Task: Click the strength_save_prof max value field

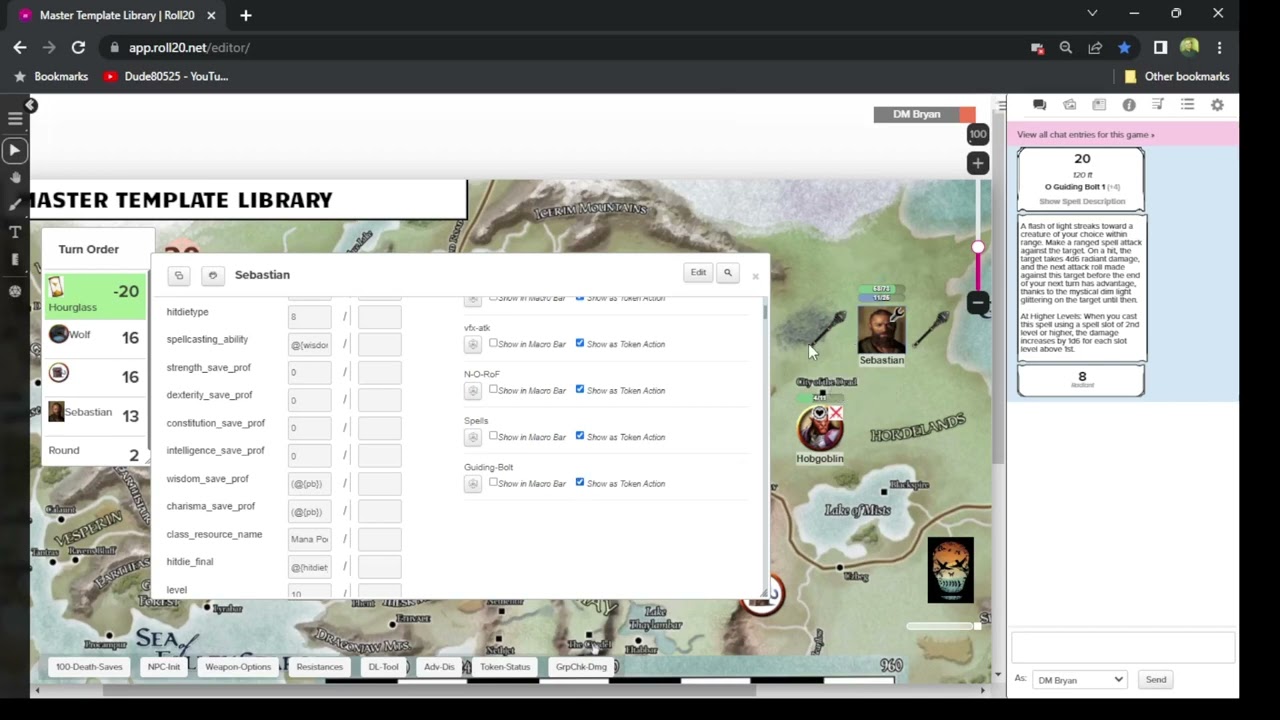Action: click(379, 372)
